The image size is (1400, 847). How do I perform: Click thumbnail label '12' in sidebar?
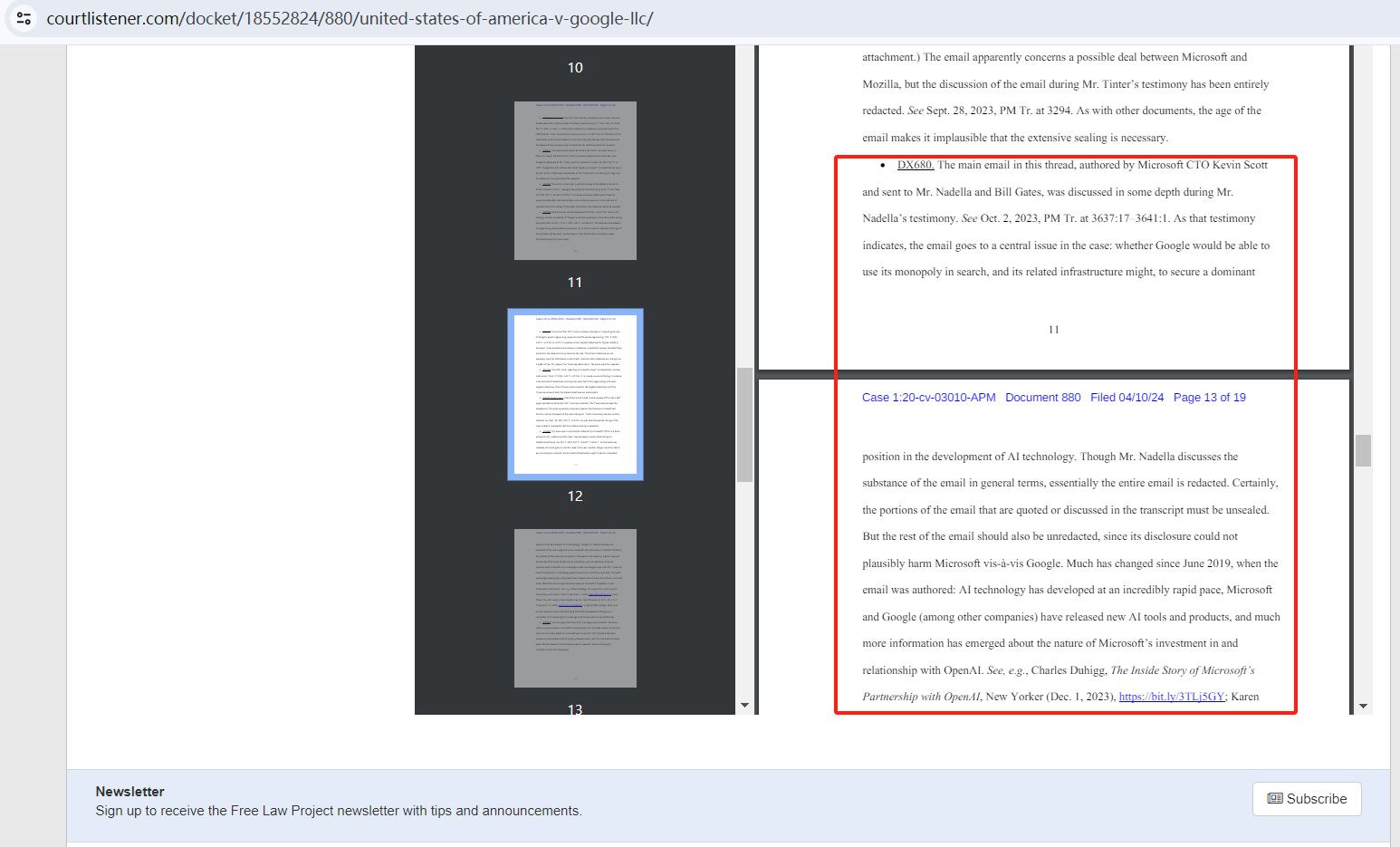tap(575, 496)
